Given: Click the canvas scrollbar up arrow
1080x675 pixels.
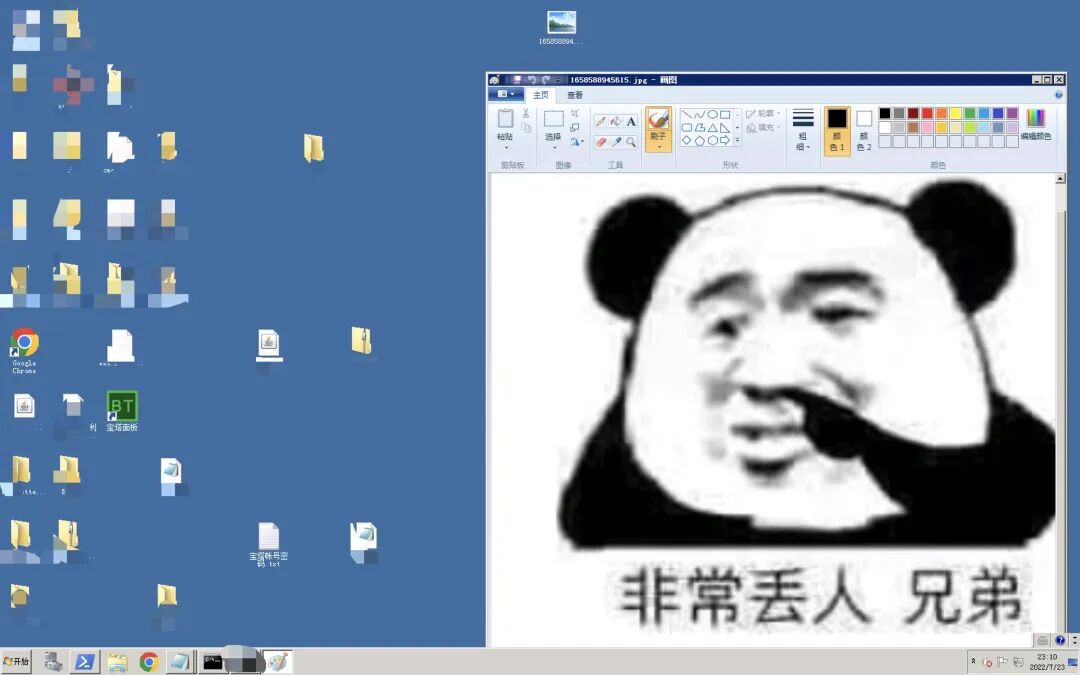Looking at the screenshot, I should click(x=1060, y=179).
